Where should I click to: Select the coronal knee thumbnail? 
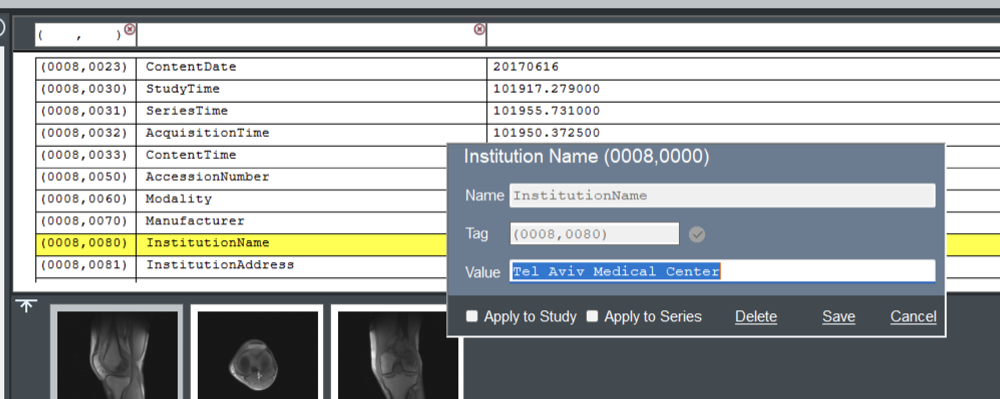point(397,352)
